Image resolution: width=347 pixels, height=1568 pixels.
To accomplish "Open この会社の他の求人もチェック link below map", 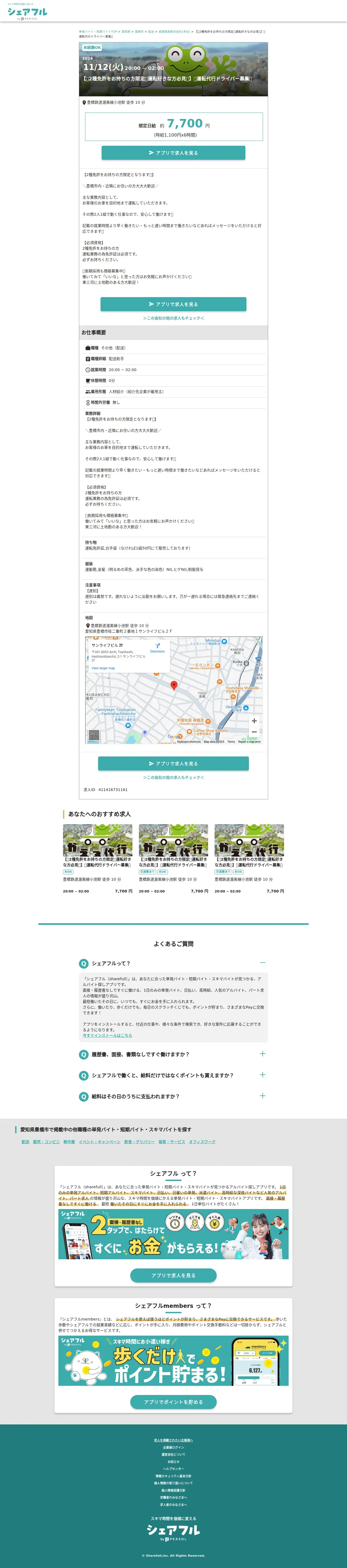I will tap(173, 777).
